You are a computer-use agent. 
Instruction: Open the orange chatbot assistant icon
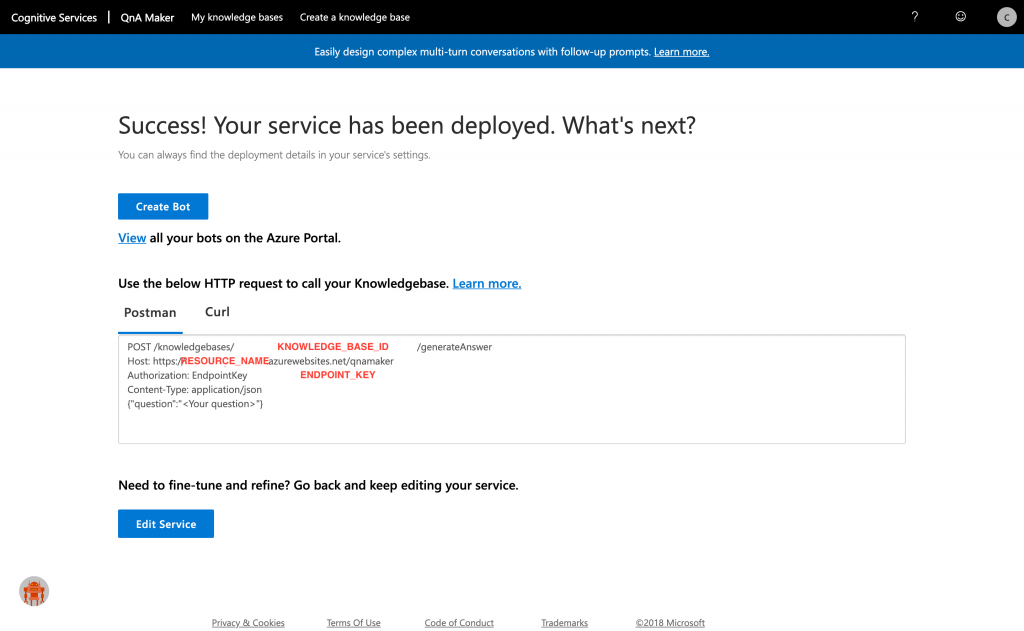34,591
